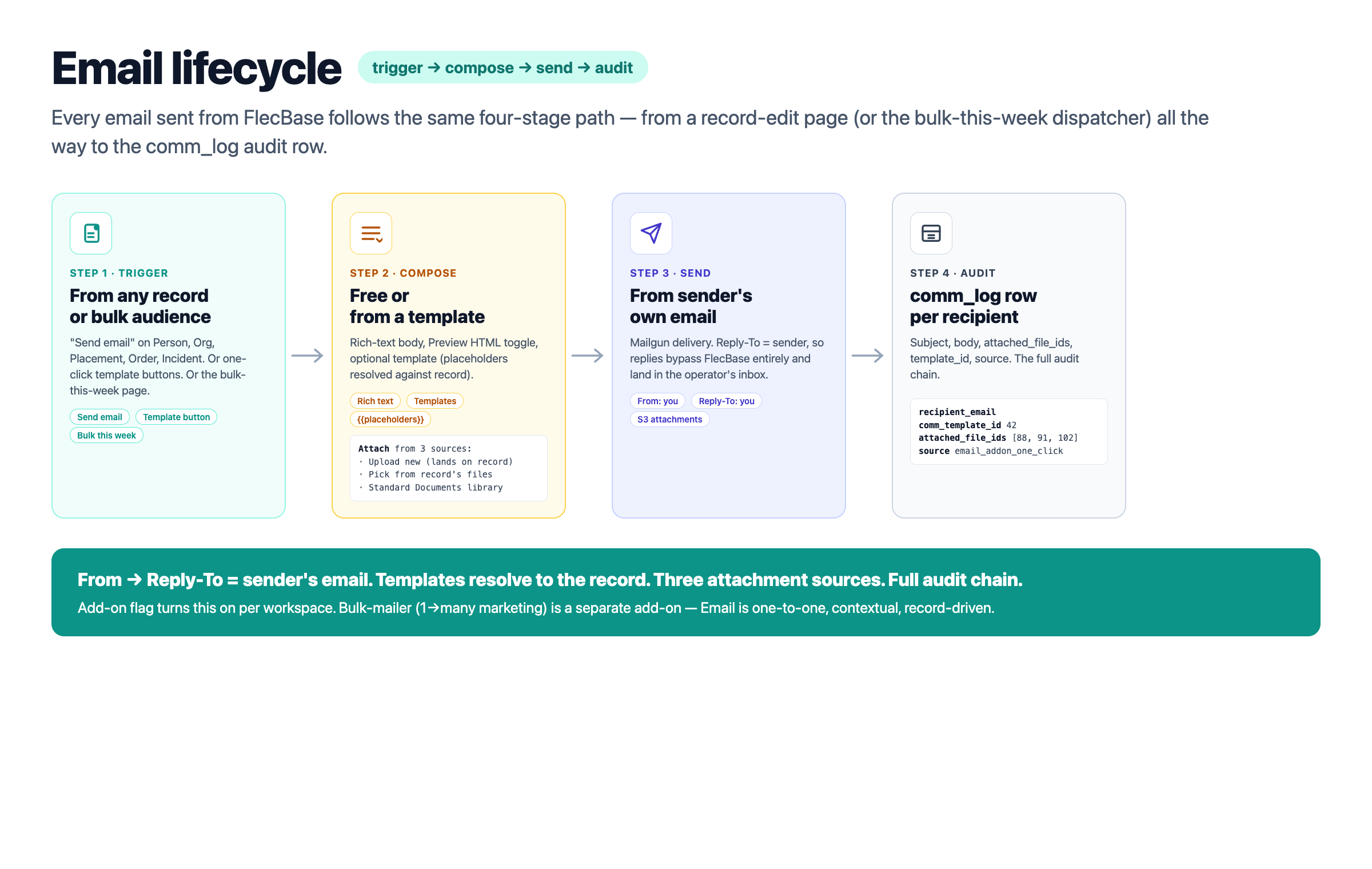Click the 'Reply-To: you' pill
1372x869 pixels.
tap(727, 401)
